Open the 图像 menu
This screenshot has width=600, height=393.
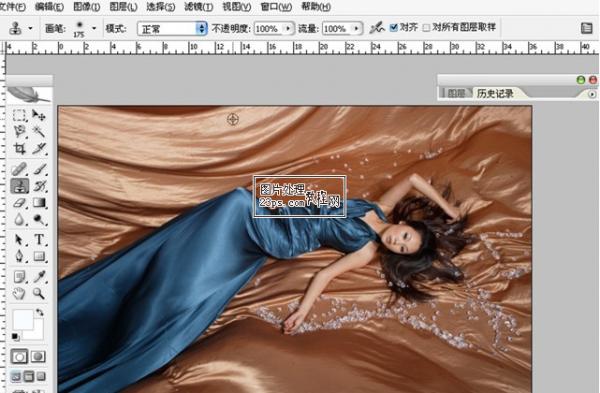(x=86, y=7)
